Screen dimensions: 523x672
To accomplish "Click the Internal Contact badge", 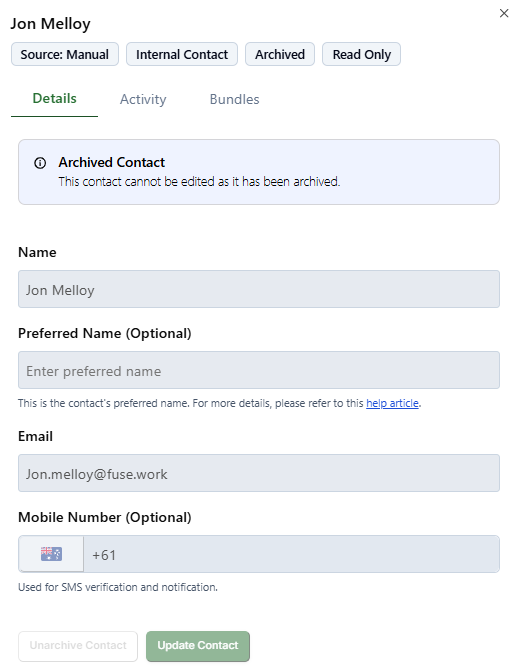I will pos(182,54).
